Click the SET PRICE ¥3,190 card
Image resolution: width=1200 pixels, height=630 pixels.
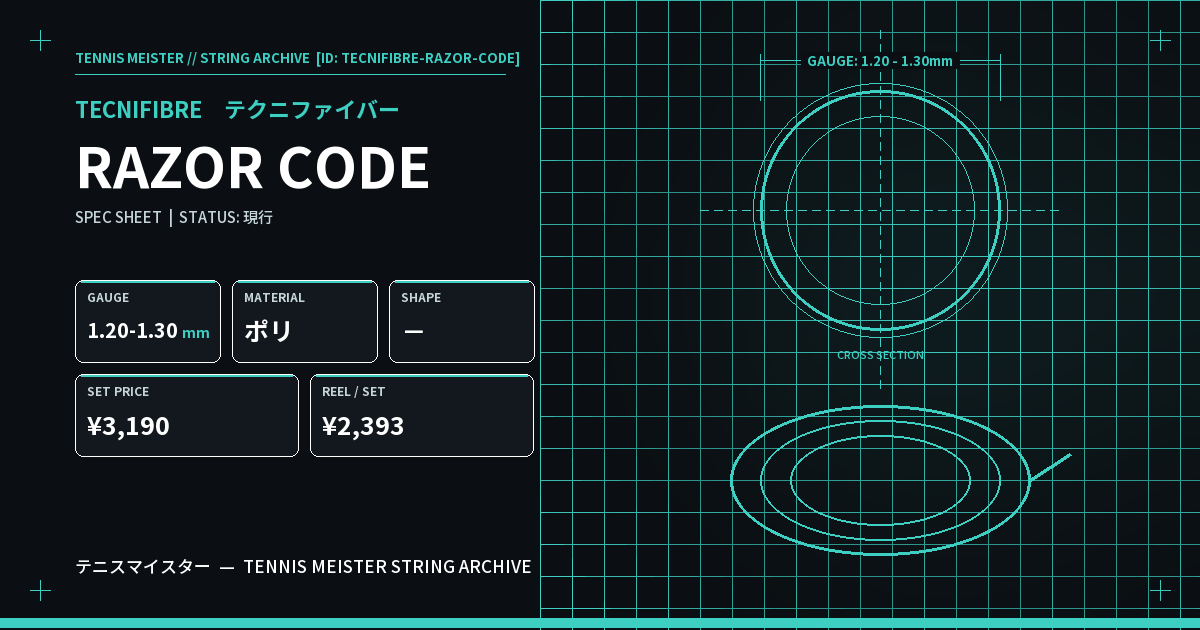tap(187, 416)
